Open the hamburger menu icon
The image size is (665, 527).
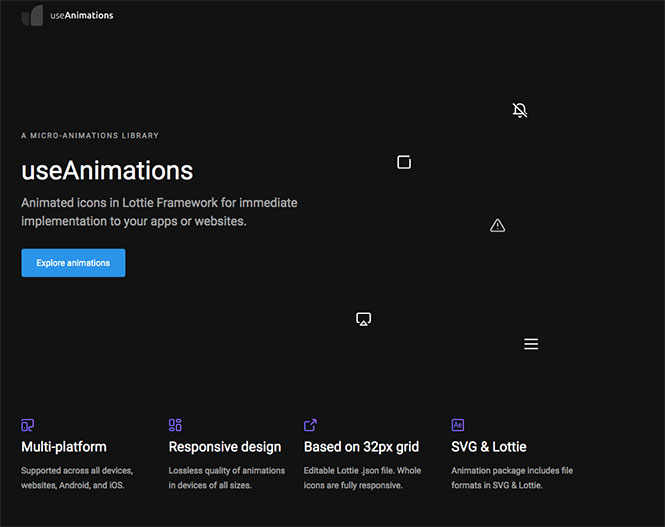531,344
